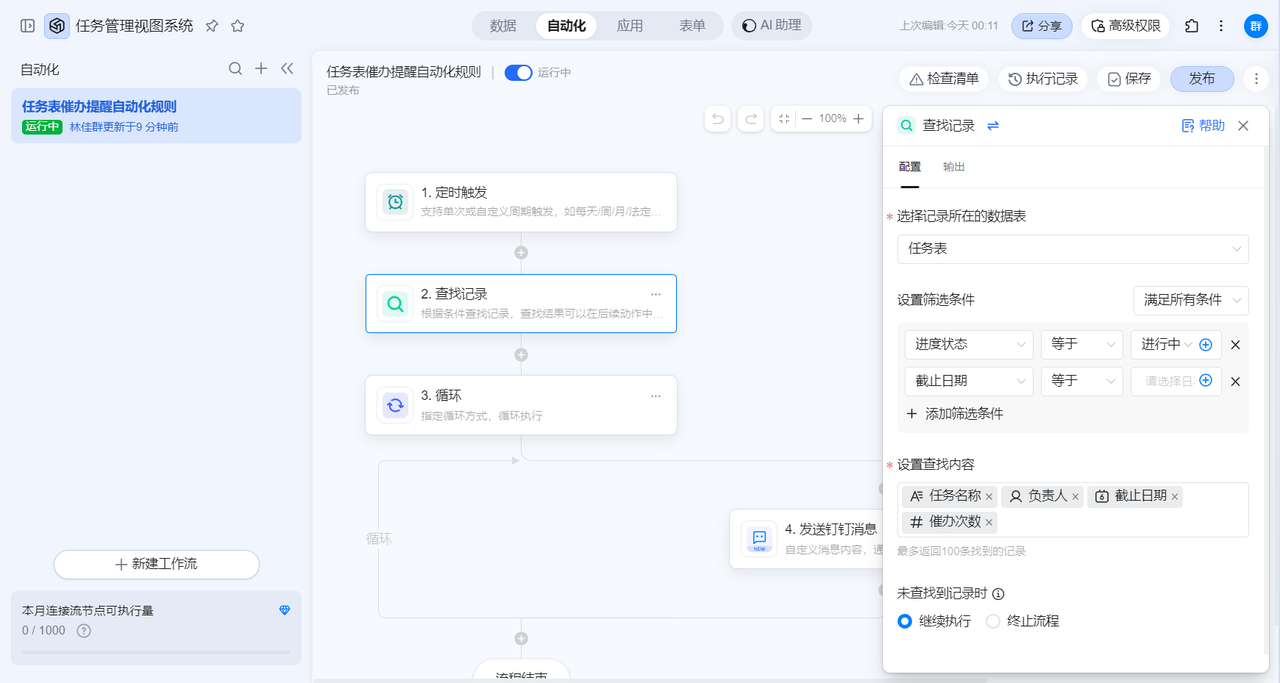Switch to the 输出 tab

954,167
